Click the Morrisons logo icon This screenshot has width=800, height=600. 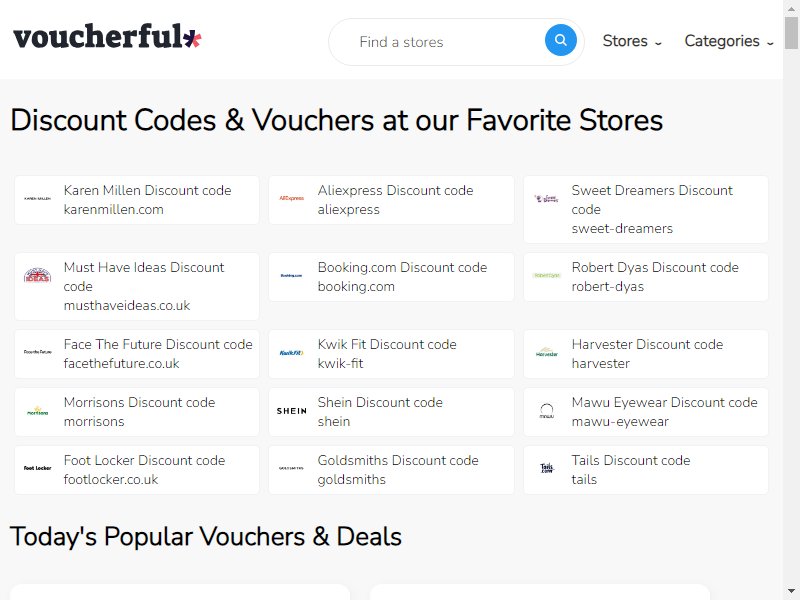pos(37,411)
